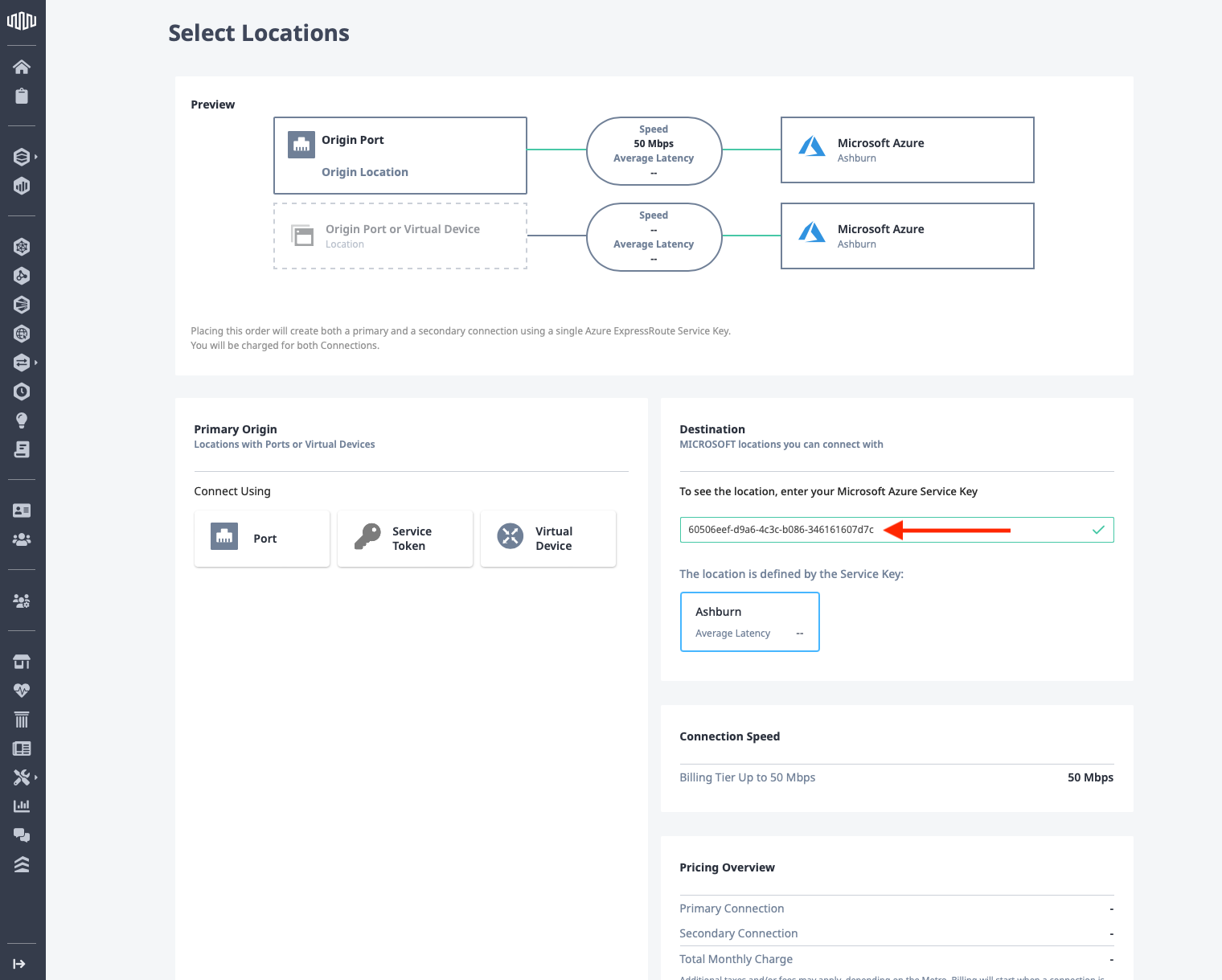Click the Origin Location label

click(x=365, y=172)
